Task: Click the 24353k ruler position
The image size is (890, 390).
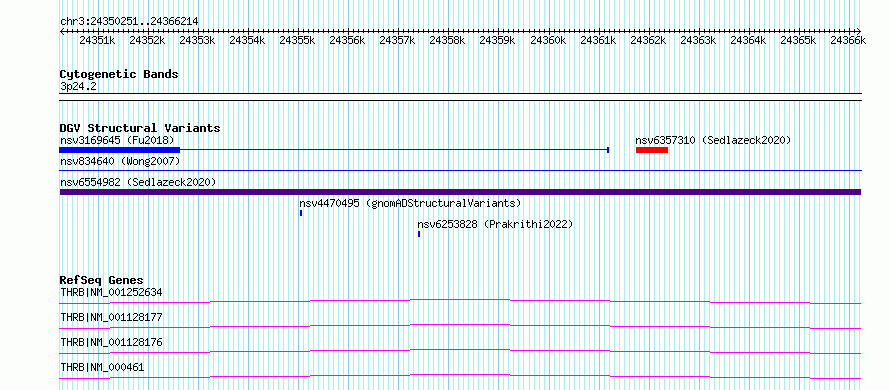Action: pos(197,40)
